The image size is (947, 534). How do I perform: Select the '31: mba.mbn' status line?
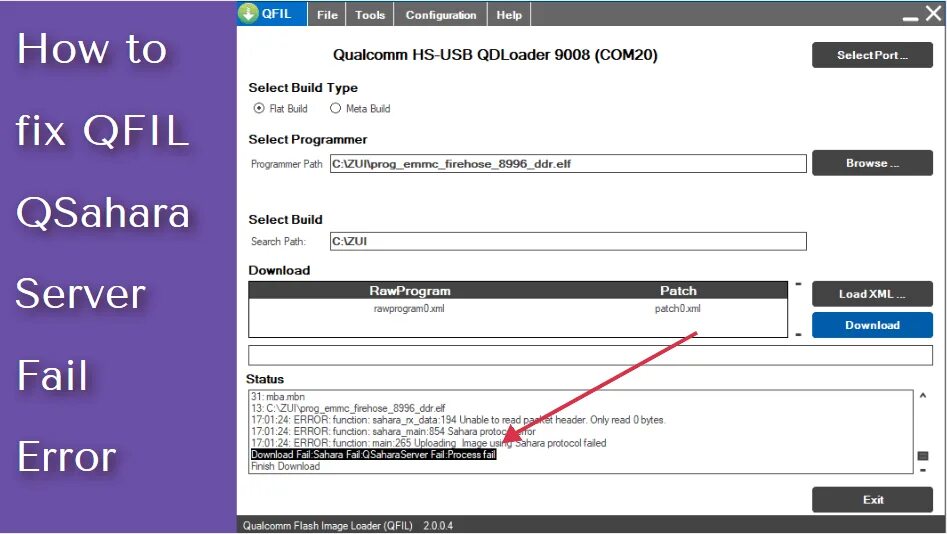click(278, 397)
